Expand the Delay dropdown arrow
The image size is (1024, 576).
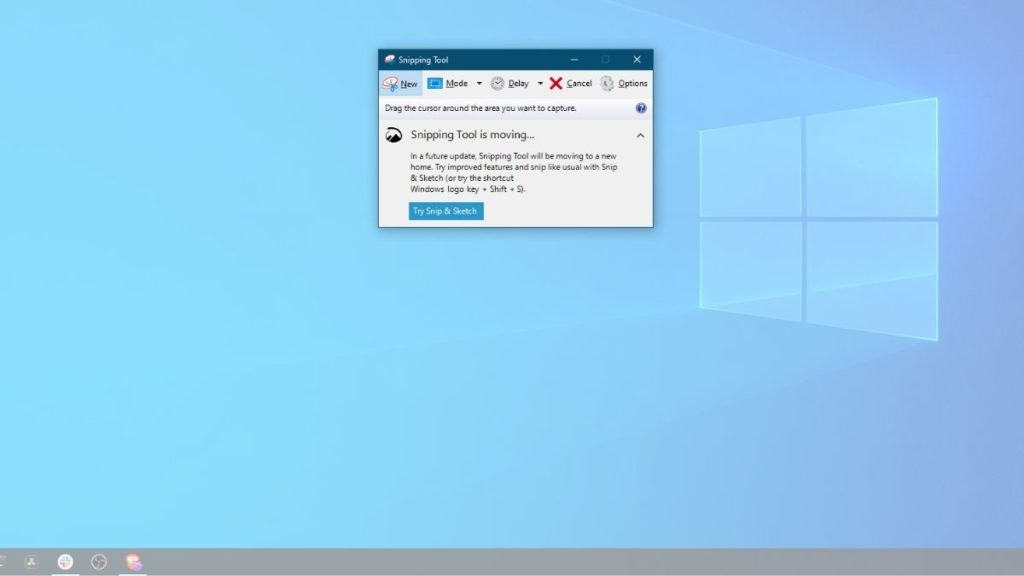click(540, 84)
